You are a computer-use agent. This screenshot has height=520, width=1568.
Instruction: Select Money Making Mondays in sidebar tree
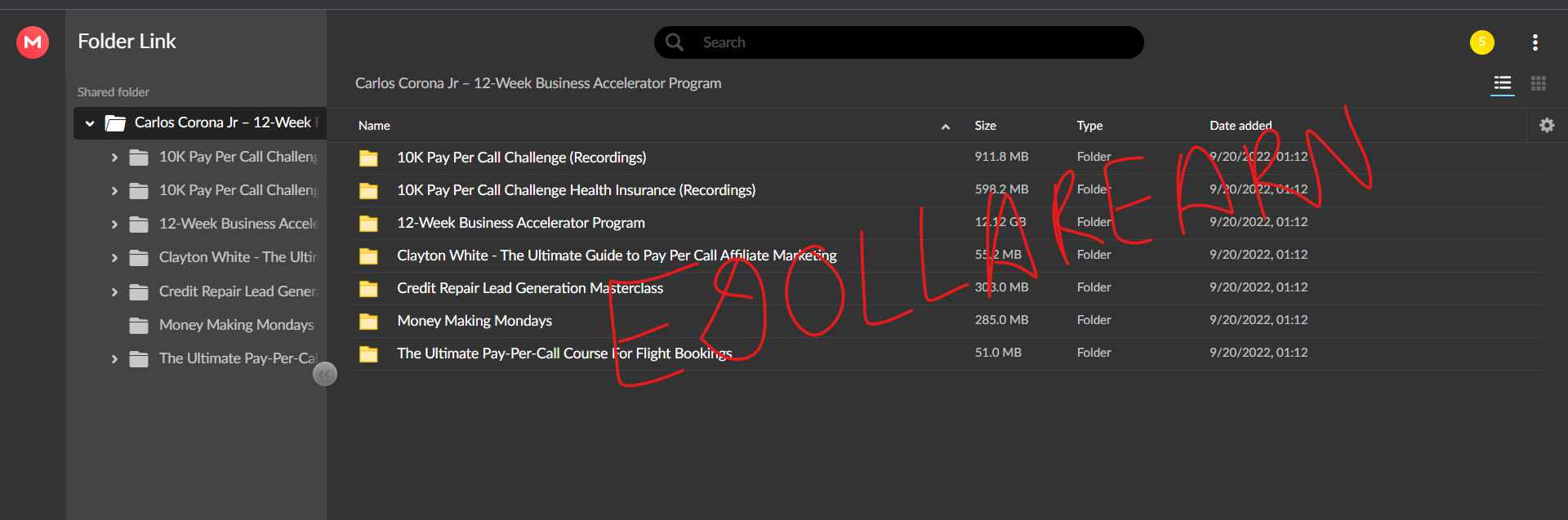point(236,325)
